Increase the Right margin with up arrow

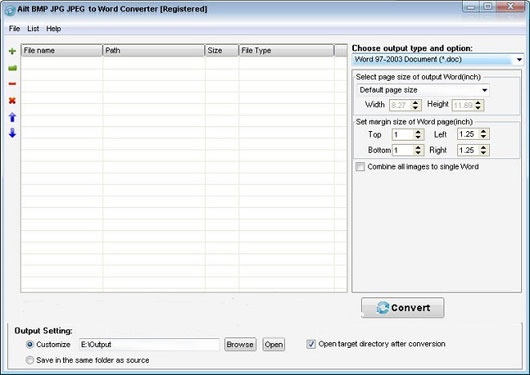coord(484,147)
